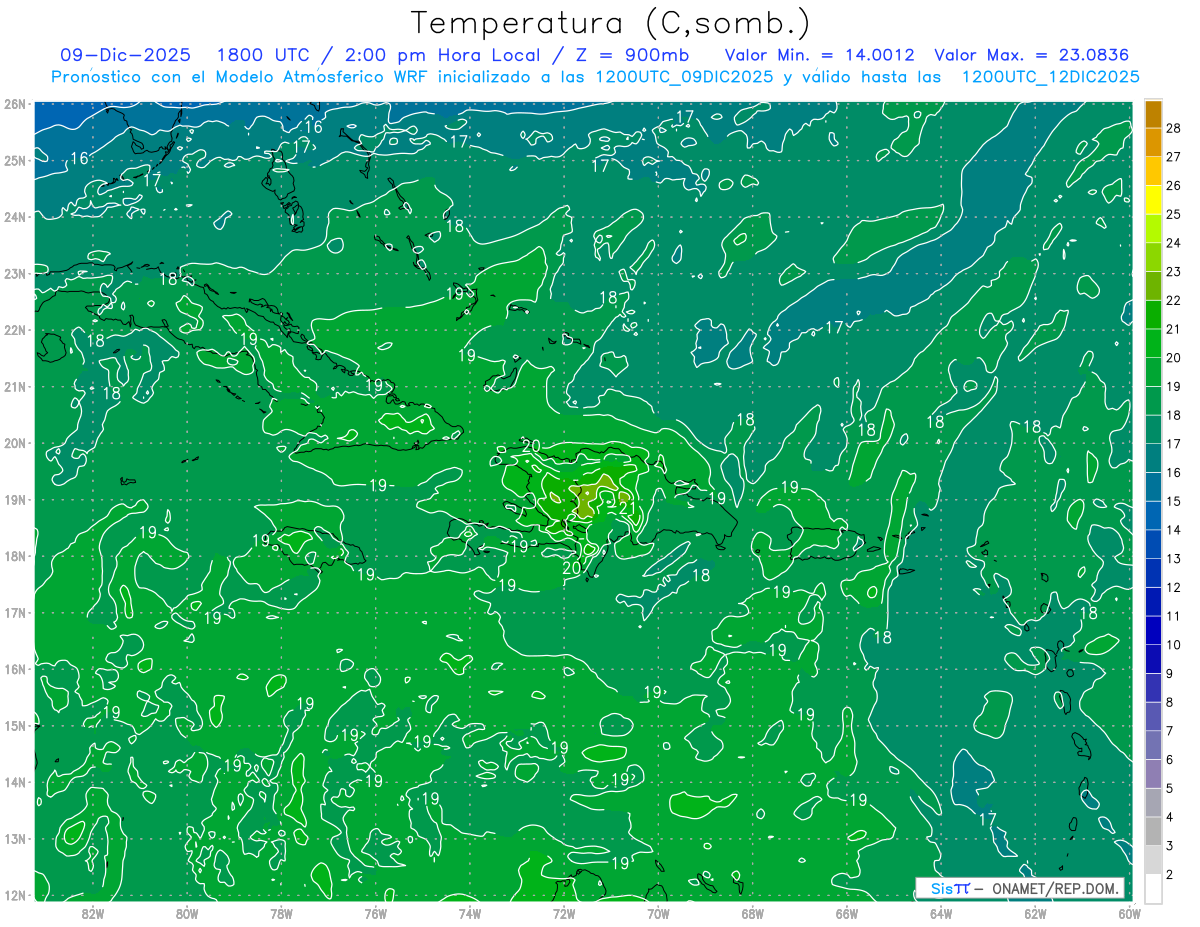
Task: Click latitude axis label '24N'
Action: click(x=15, y=216)
